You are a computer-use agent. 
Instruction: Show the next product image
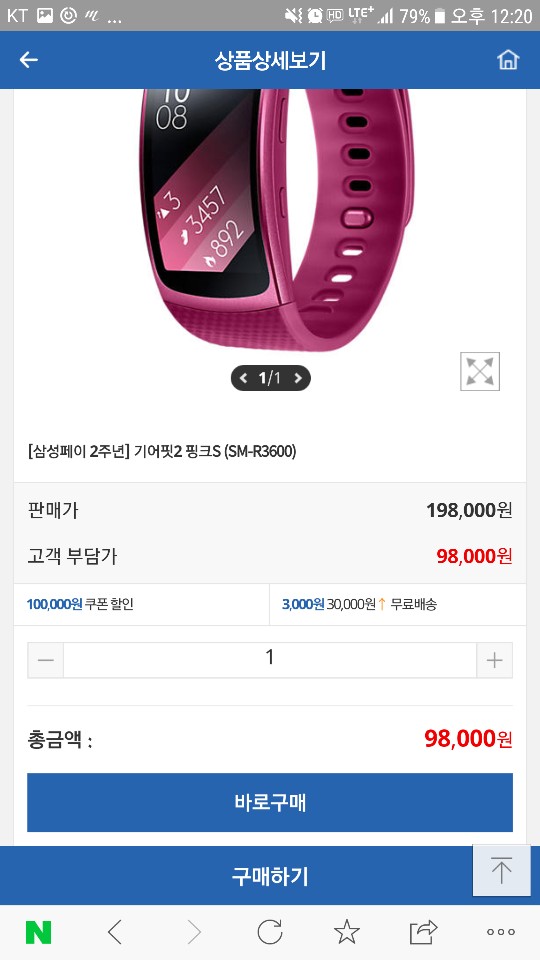click(x=298, y=378)
